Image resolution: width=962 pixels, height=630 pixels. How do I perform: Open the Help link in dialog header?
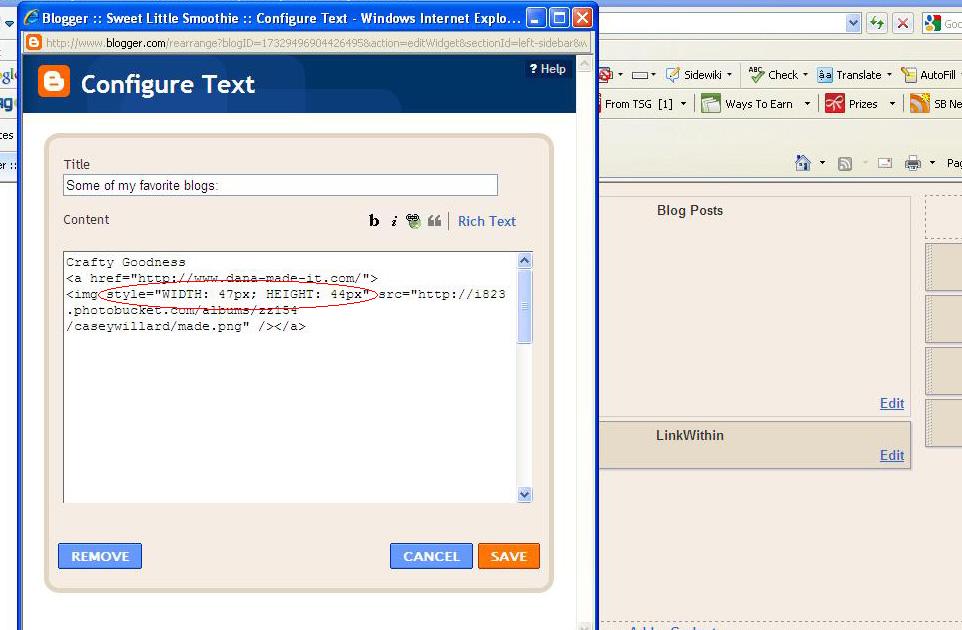tap(548, 69)
